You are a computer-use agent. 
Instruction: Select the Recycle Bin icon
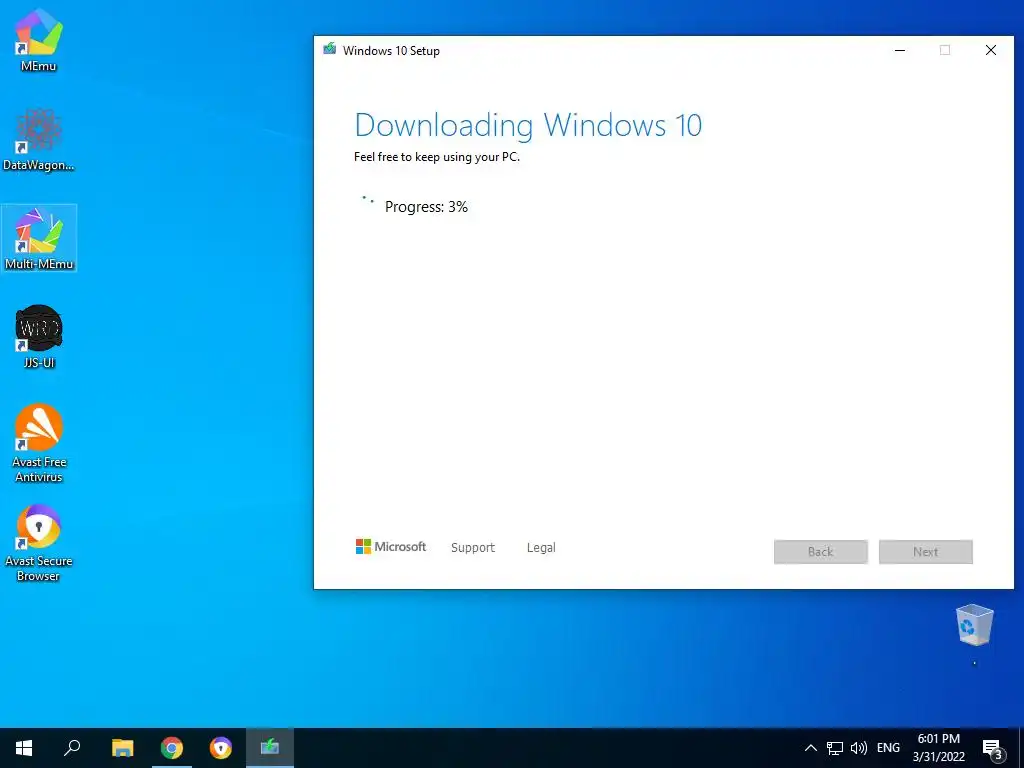pos(974,625)
